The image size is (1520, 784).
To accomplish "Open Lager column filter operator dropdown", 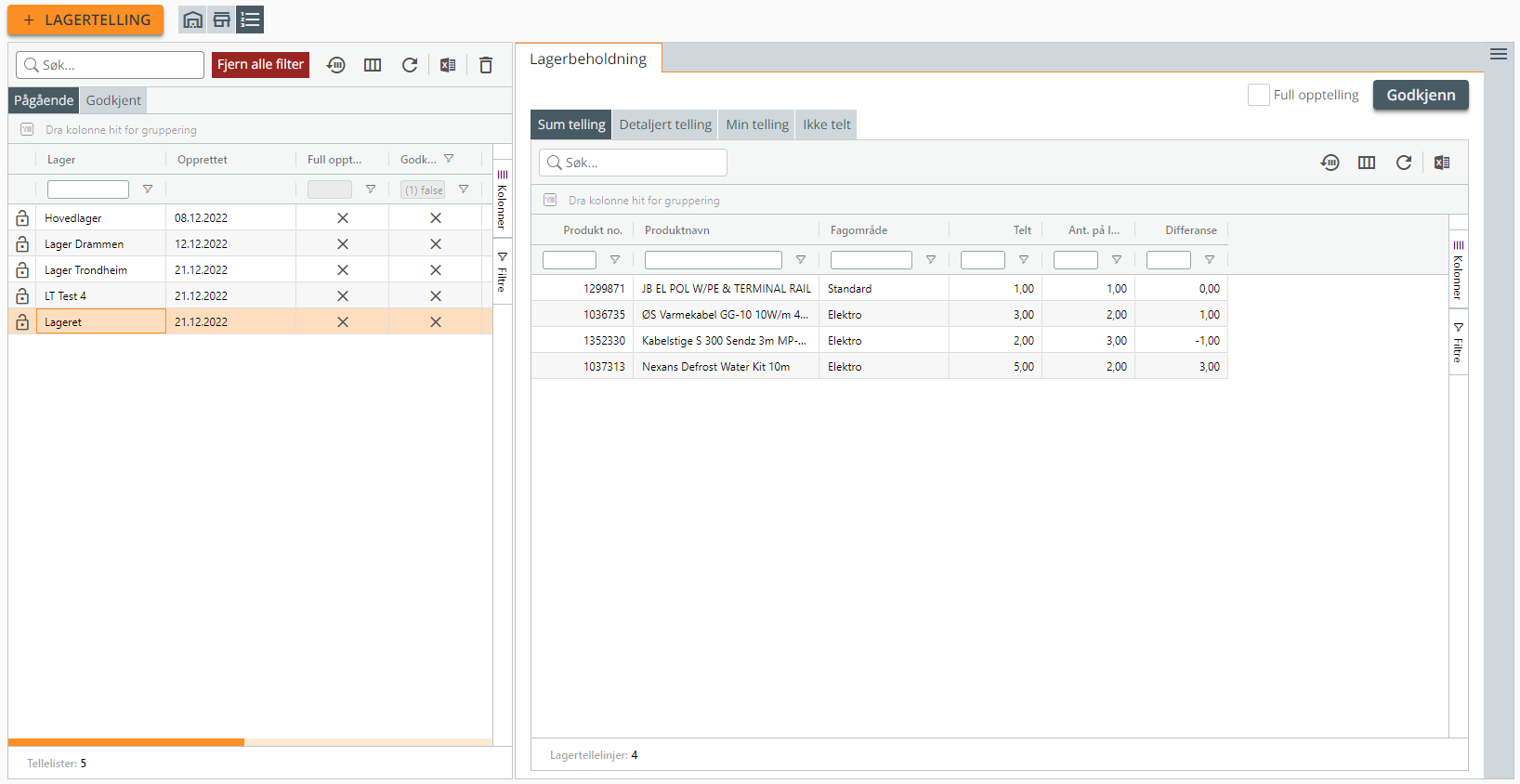I will click(x=147, y=189).
